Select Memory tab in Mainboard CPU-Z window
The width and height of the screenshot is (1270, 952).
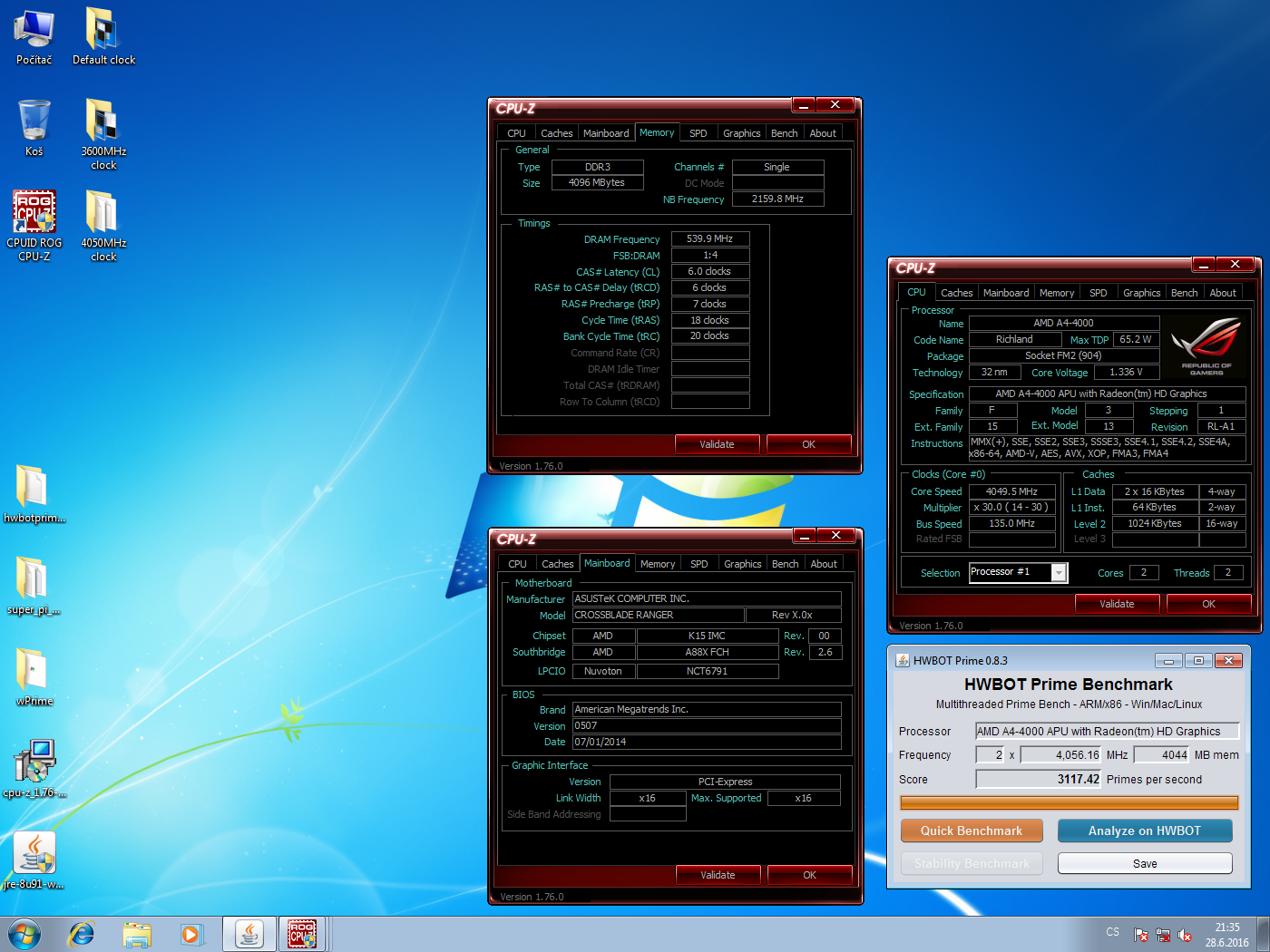click(x=658, y=564)
